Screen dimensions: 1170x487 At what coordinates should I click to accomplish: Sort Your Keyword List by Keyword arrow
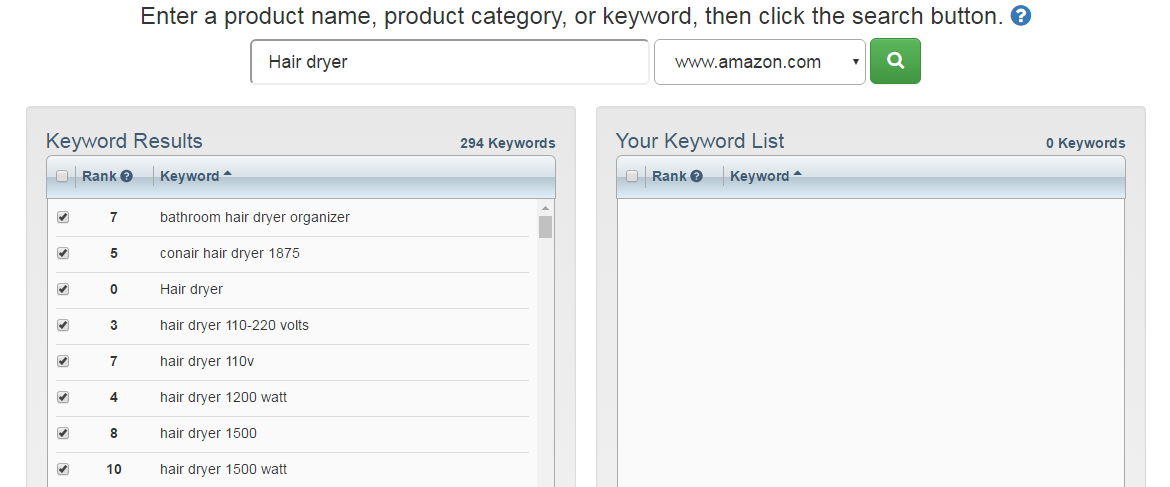point(798,175)
